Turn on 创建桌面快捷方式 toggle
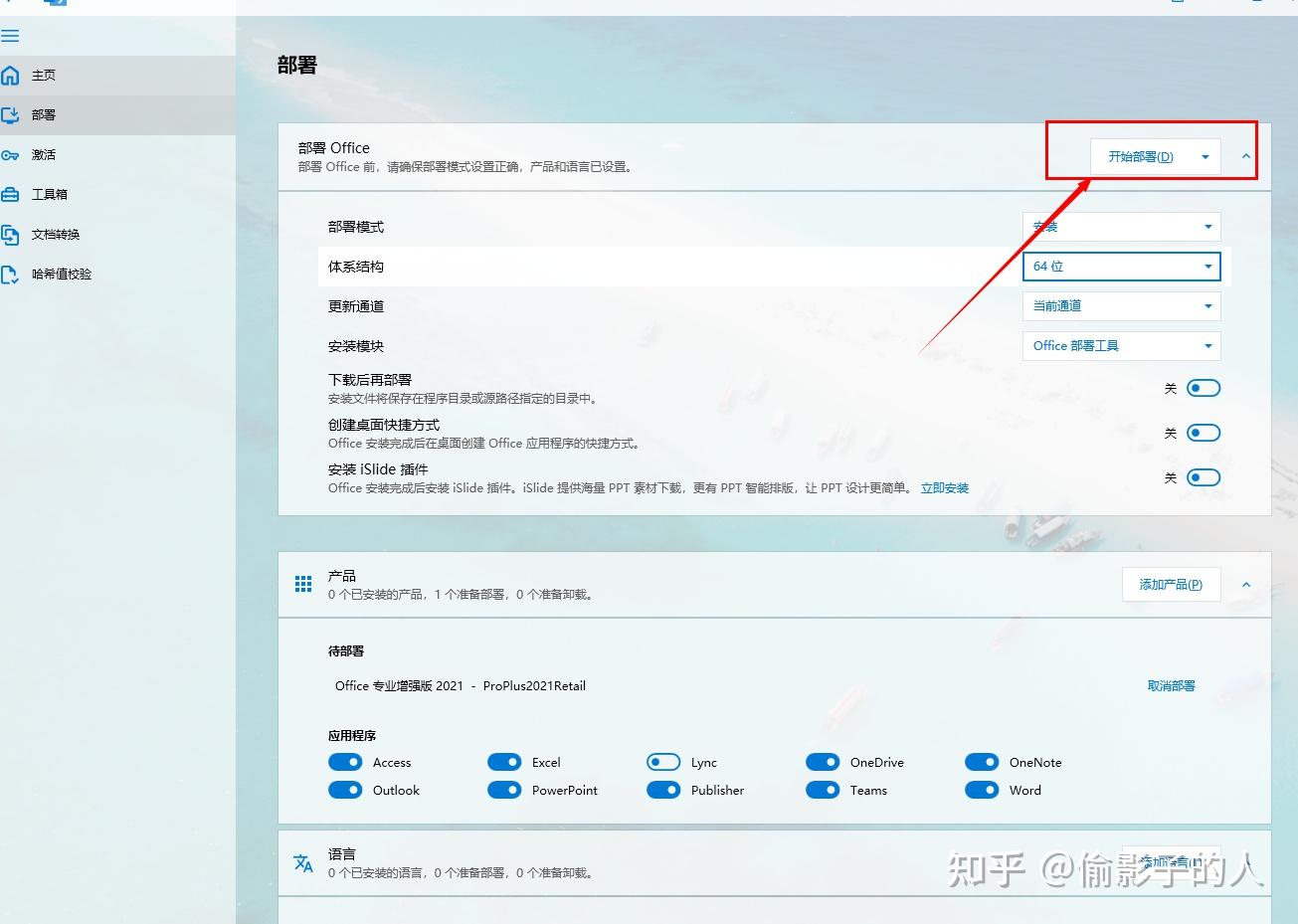The image size is (1298, 924). click(1204, 433)
